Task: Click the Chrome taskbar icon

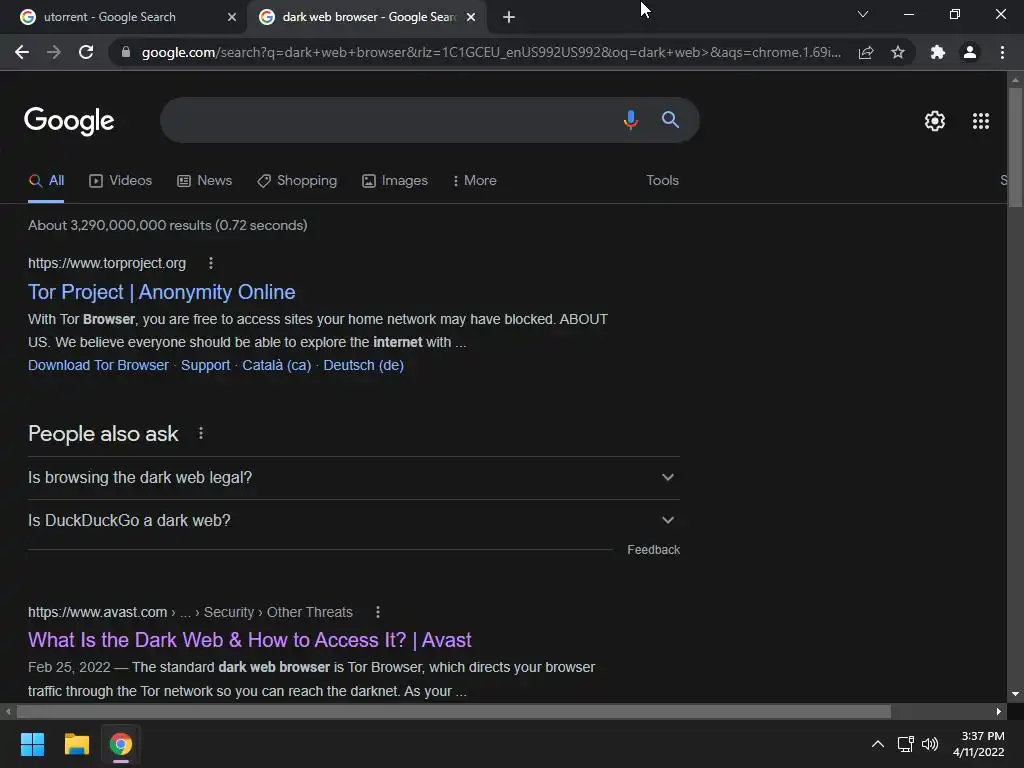Action: 120,744
